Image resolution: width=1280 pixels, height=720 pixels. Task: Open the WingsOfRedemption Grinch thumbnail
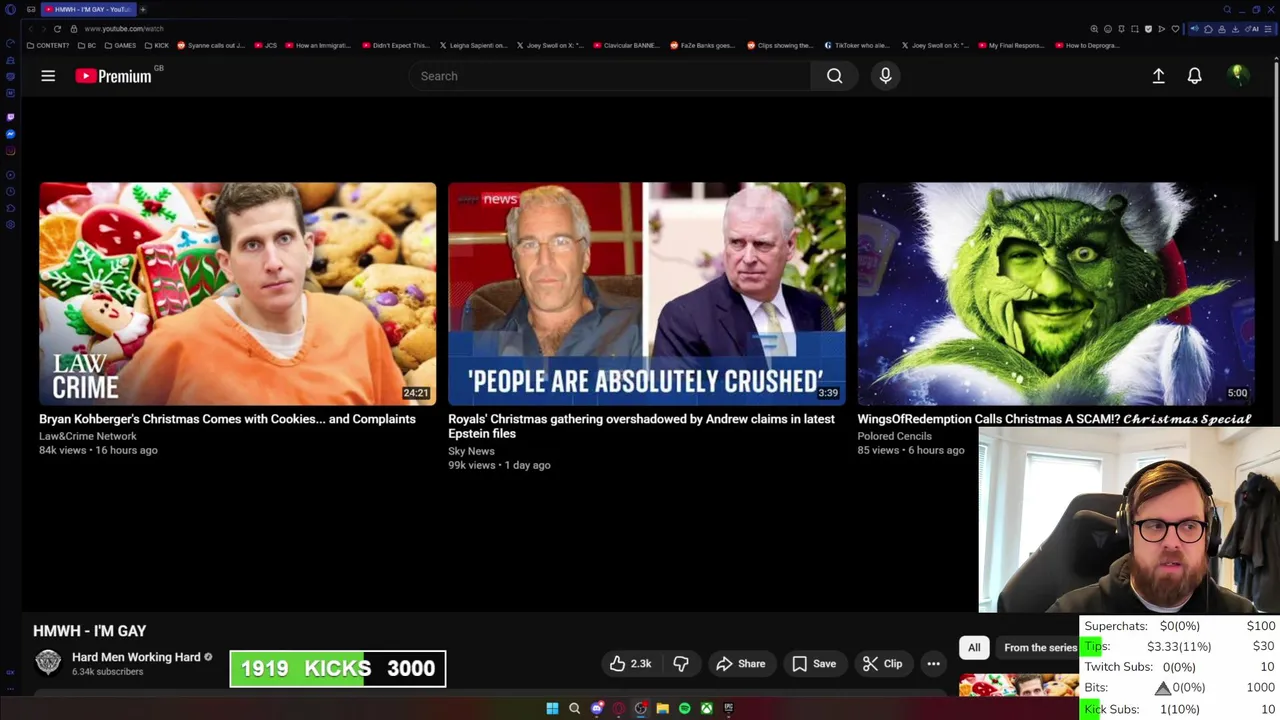[1055, 293]
